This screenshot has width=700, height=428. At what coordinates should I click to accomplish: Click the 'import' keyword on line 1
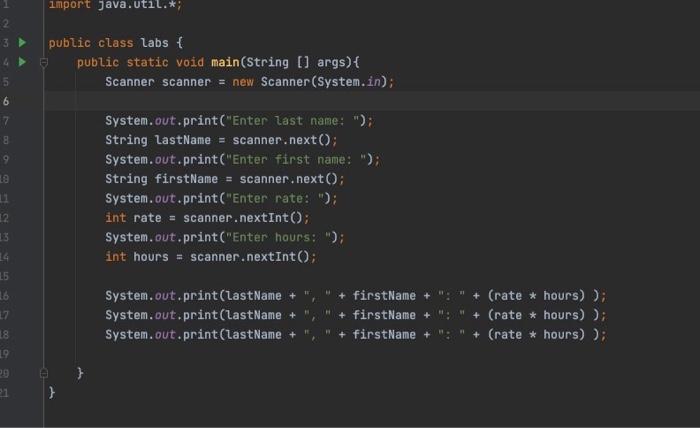tap(69, 5)
